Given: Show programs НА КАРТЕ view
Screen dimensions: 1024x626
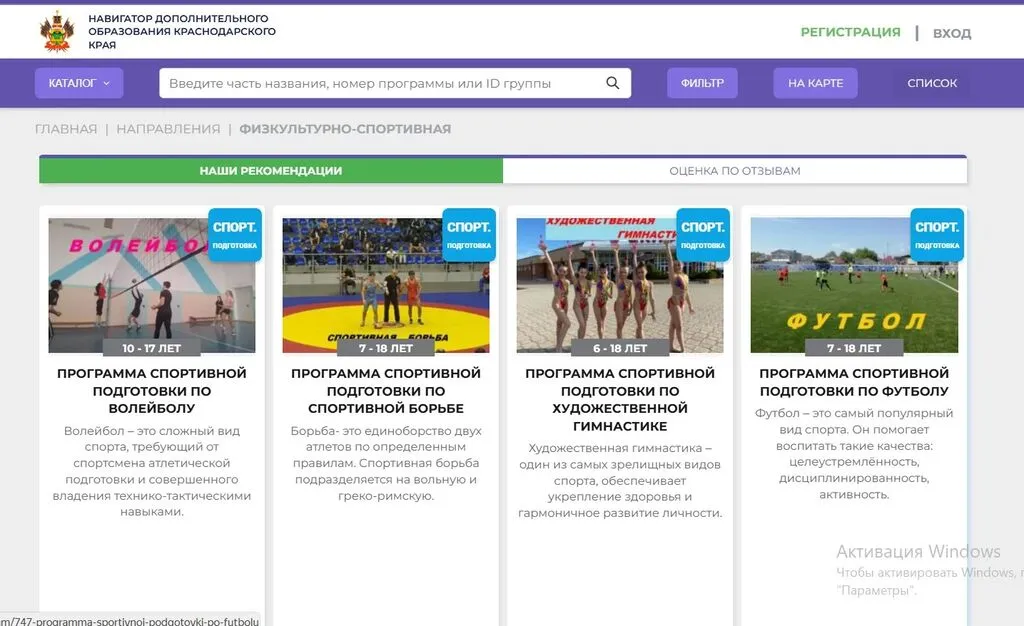Looking at the screenshot, I should [x=815, y=83].
